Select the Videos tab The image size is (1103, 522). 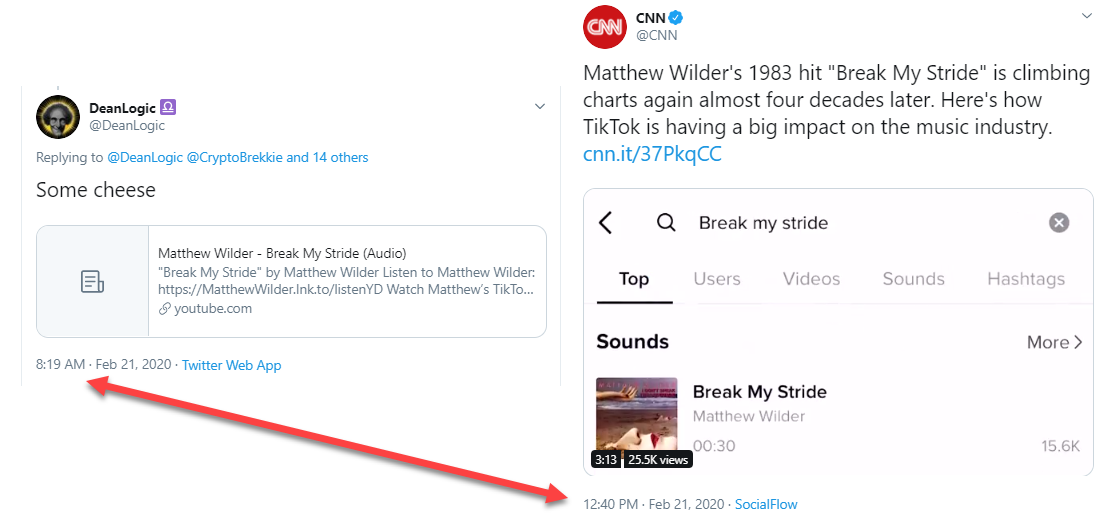pyautogui.click(x=811, y=279)
